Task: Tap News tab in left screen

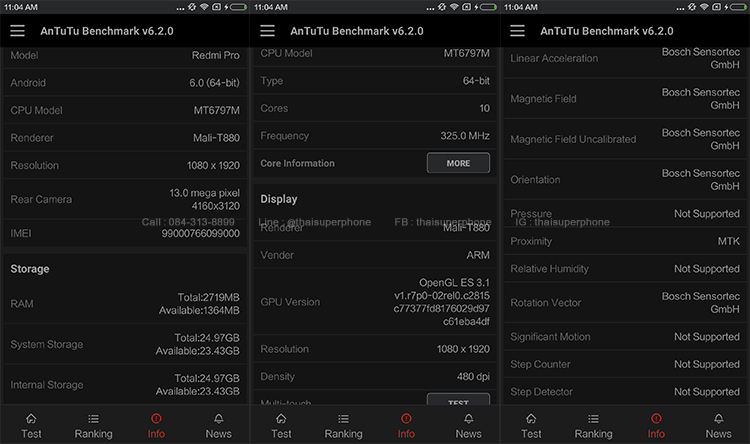Action: (219, 426)
